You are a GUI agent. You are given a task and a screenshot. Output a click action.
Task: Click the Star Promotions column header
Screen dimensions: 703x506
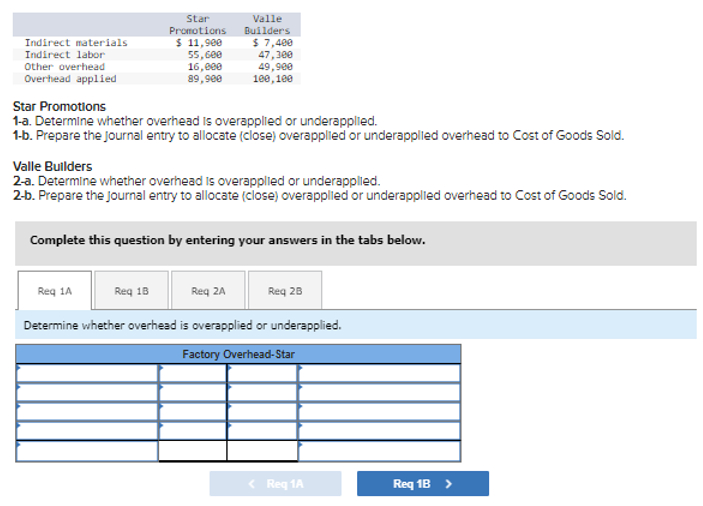click(198, 25)
